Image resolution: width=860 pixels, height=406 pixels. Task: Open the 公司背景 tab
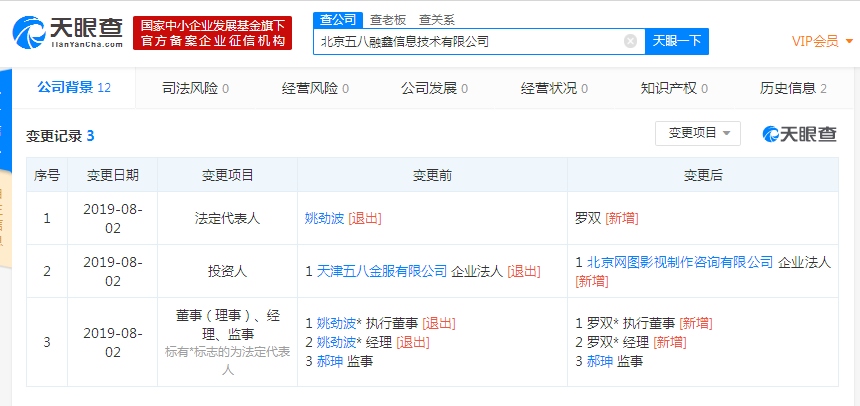[x=73, y=87]
